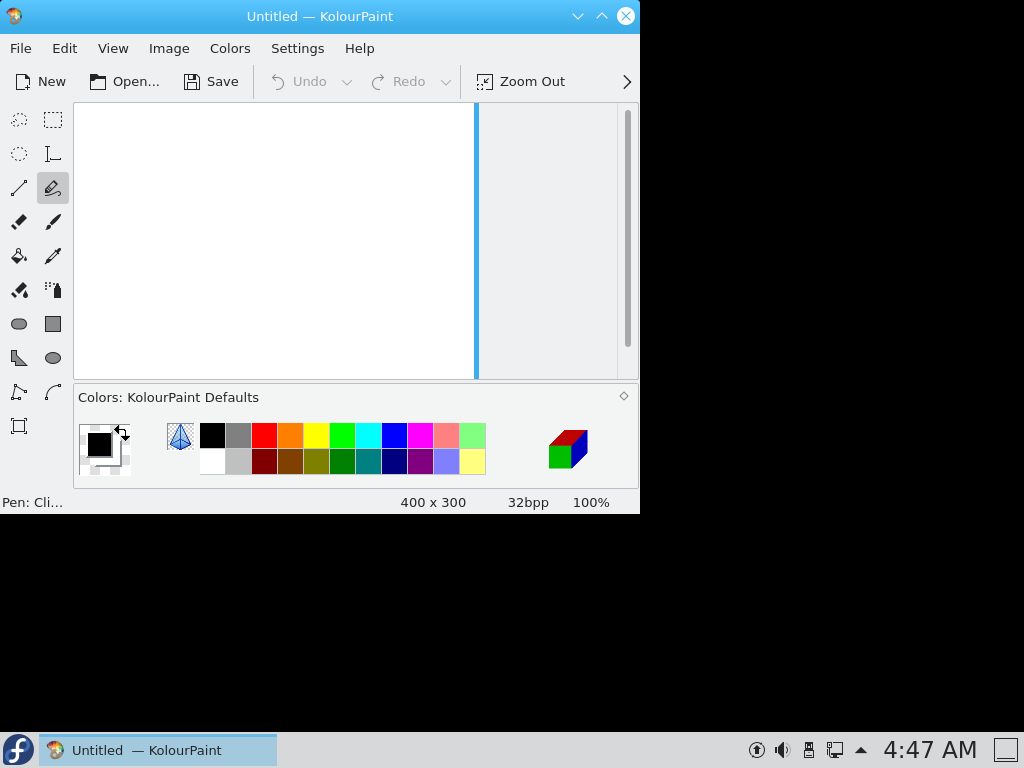Open the Image menu
The width and height of the screenshot is (1024, 768).
point(169,48)
